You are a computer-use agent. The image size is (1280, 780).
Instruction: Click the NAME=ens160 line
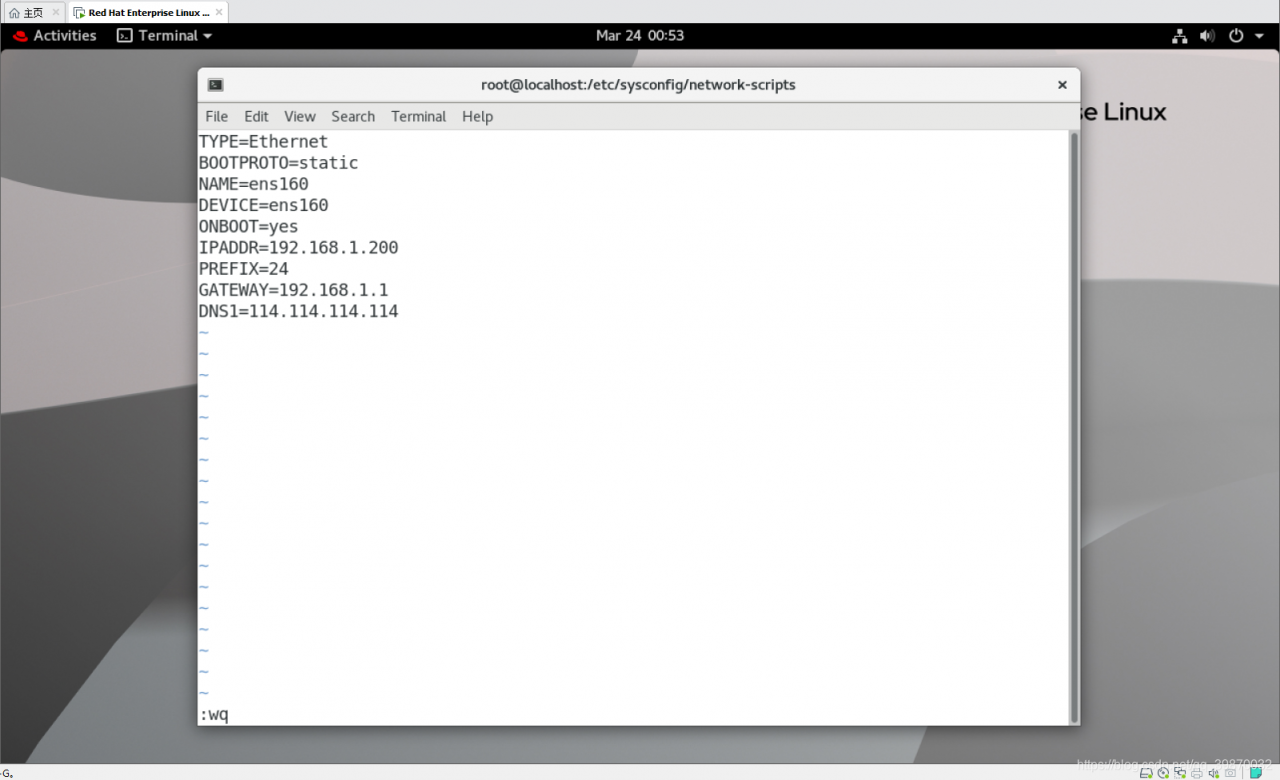[x=254, y=184]
